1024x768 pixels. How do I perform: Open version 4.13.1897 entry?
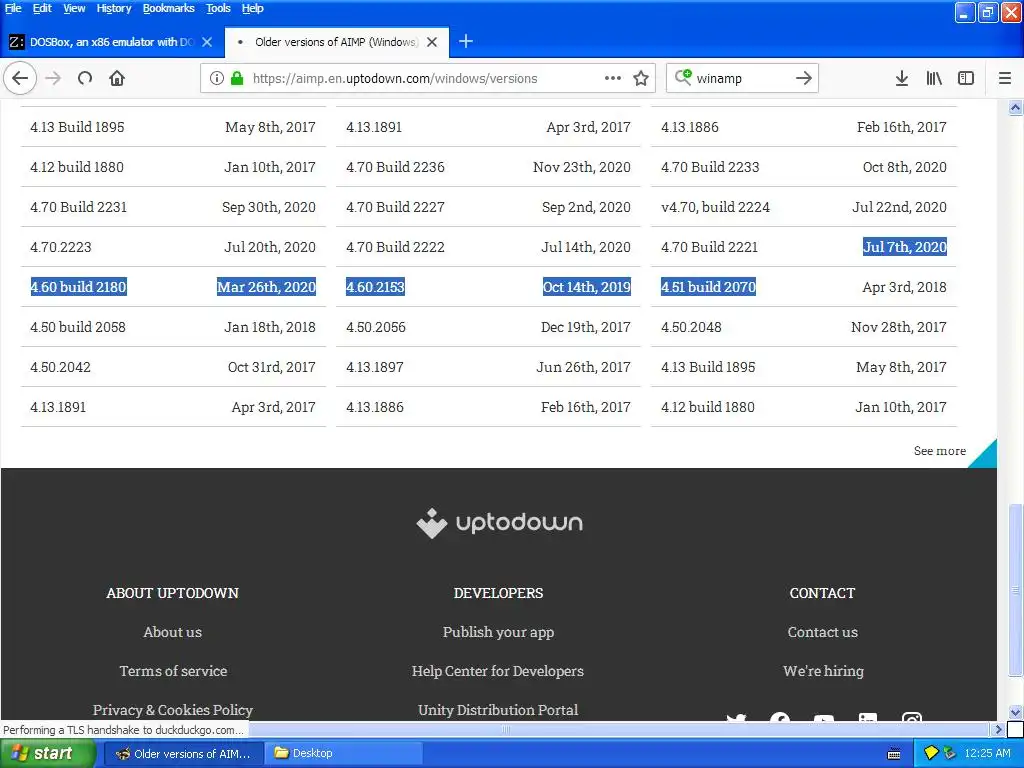pyautogui.click(x=375, y=367)
